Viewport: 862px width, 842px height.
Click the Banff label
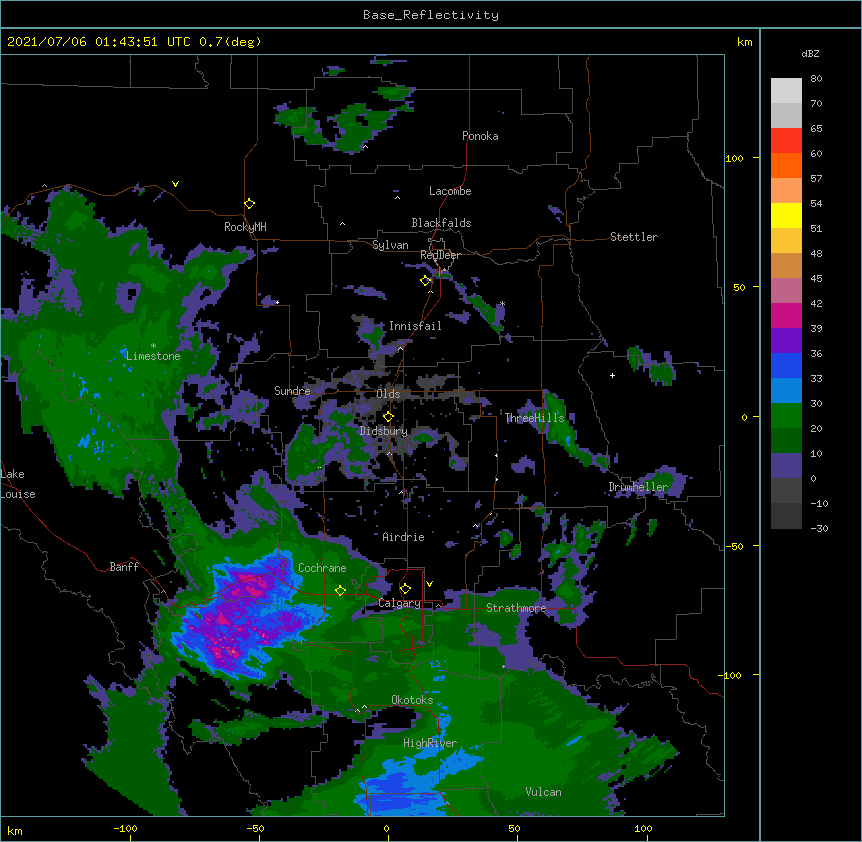[124, 567]
